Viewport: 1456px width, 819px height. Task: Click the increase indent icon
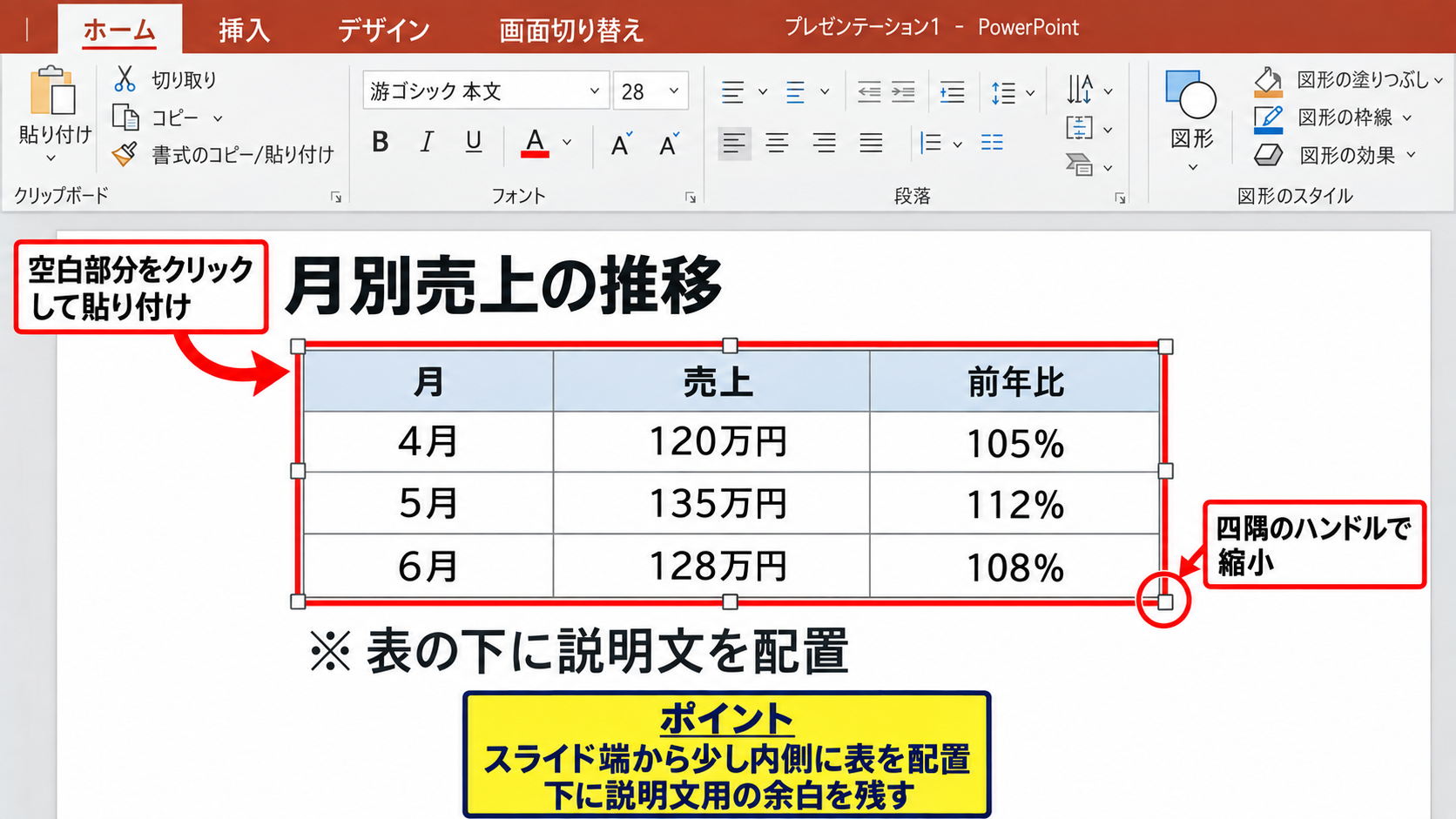903,91
